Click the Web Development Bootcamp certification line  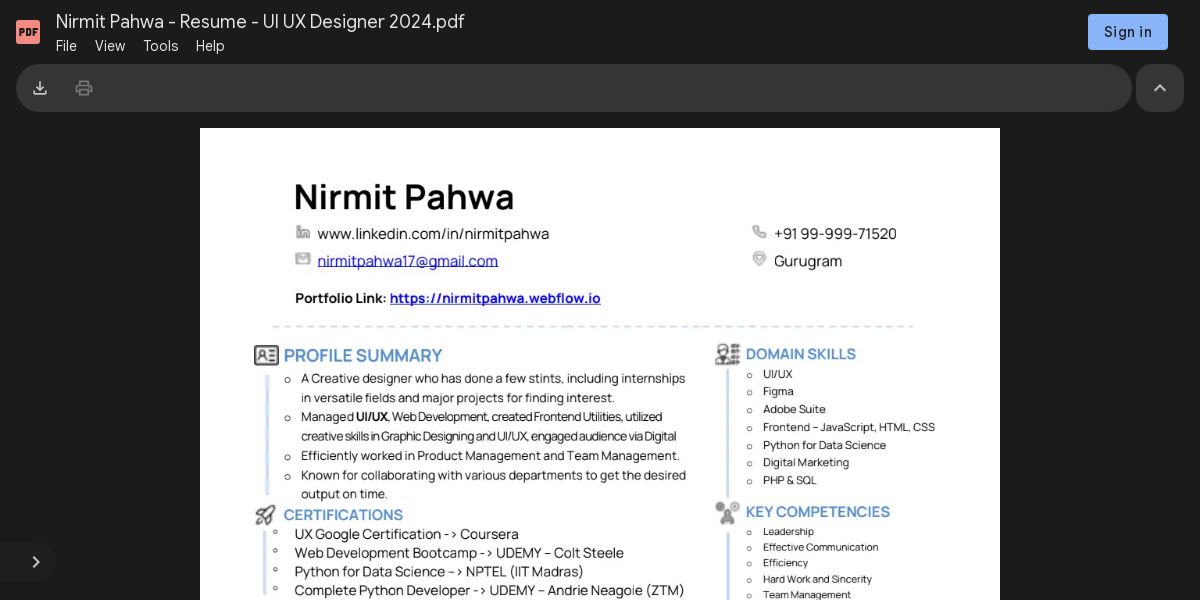click(x=459, y=553)
